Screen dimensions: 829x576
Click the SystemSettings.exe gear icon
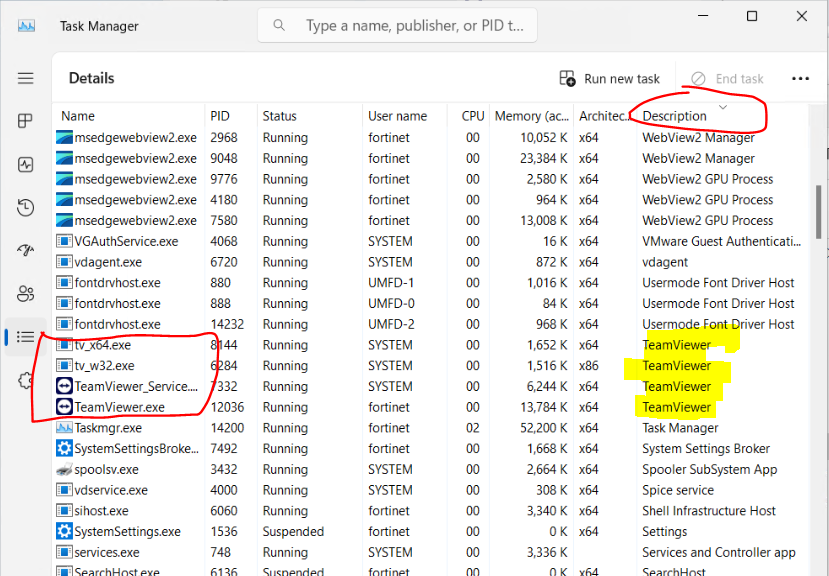pos(64,531)
